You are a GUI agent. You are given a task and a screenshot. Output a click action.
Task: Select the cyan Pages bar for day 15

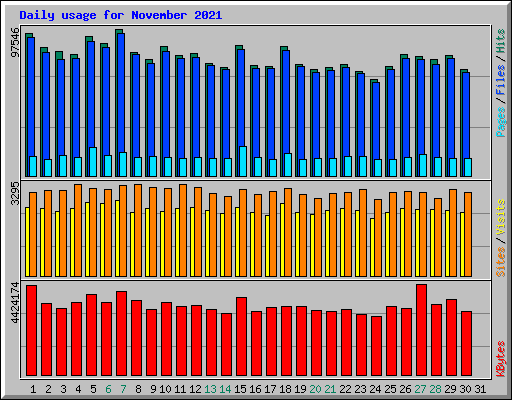[243, 161]
